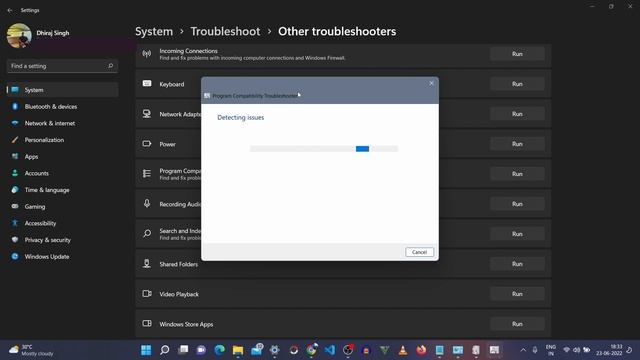Open Gaming settings

tap(62, 207)
